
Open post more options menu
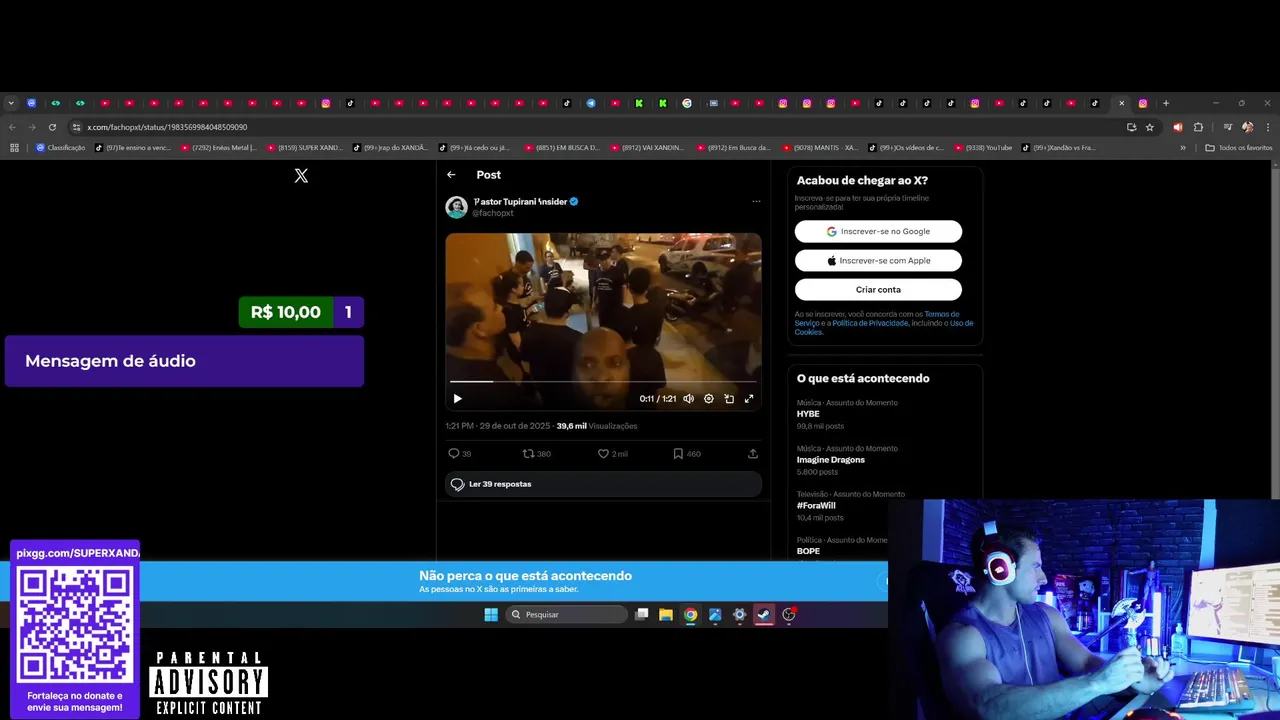[756, 201]
